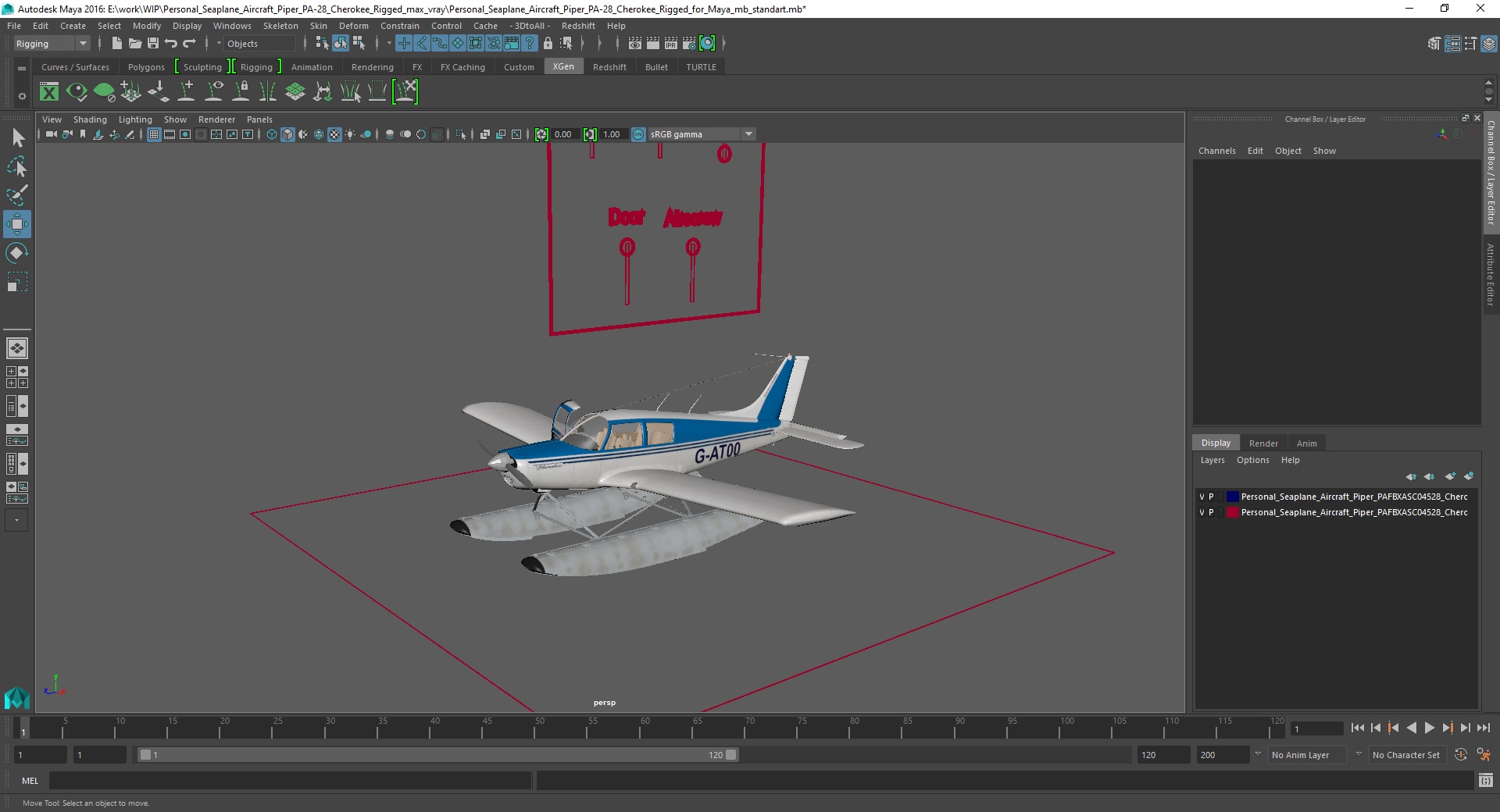Open the Channels menu in Channel Box

[1216, 151]
